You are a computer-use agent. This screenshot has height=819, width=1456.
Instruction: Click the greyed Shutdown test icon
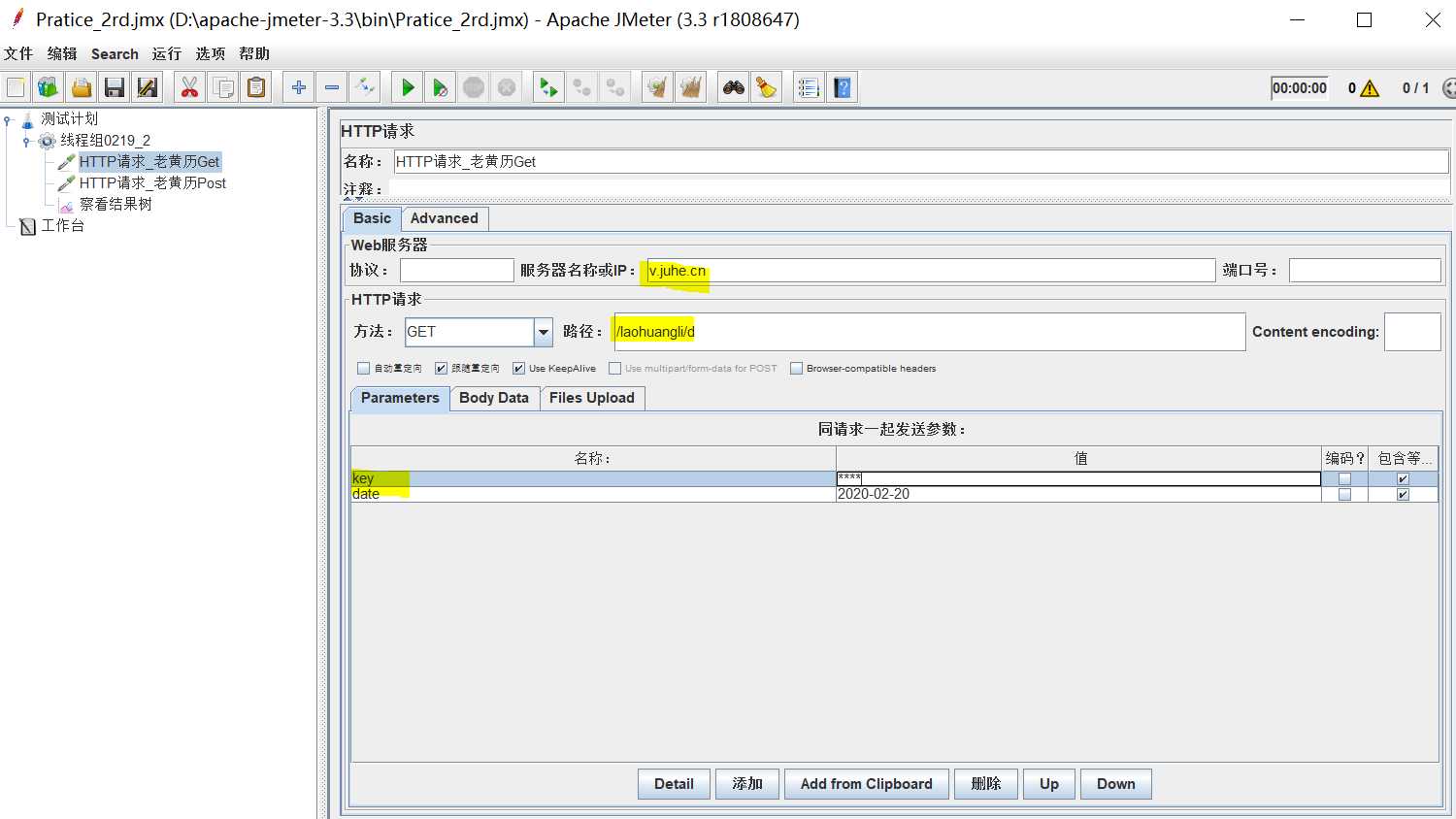pos(507,87)
